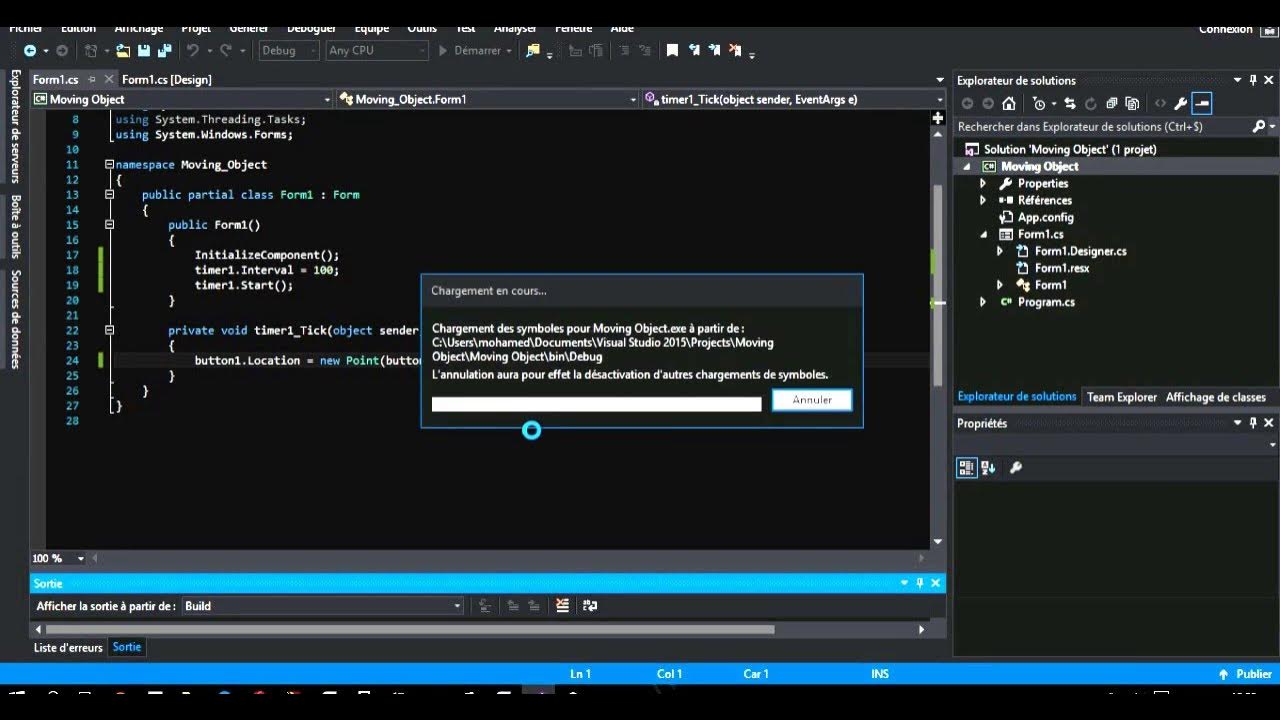The width and height of the screenshot is (1280, 720).
Task: Click the Redo arrow icon
Action: pyautogui.click(x=226, y=50)
